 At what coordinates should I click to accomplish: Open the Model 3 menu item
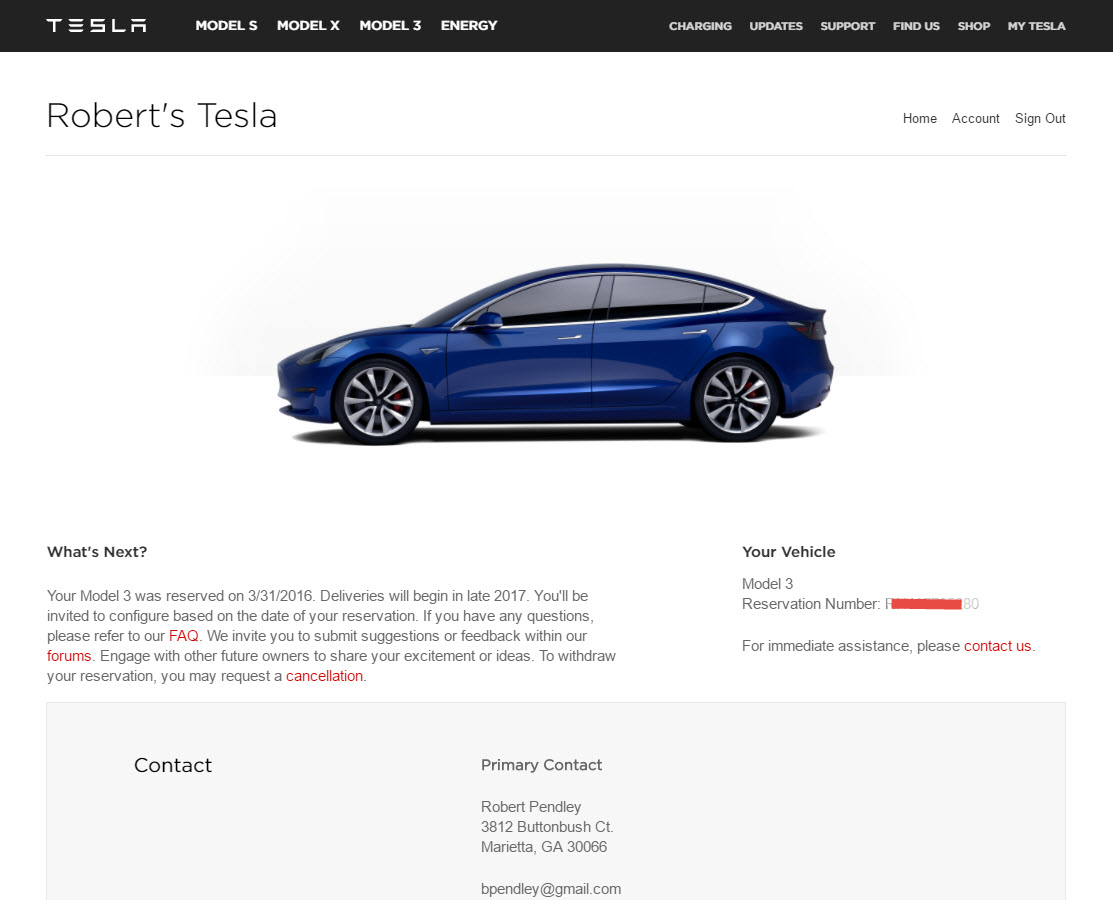[390, 26]
